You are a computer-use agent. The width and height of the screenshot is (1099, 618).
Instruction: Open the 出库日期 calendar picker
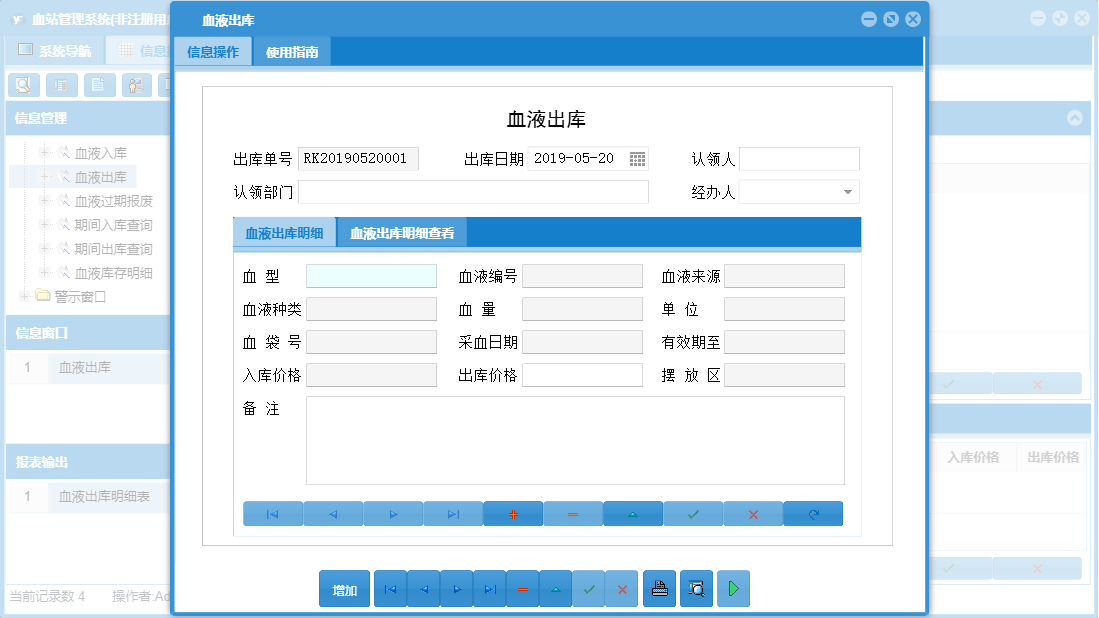coord(637,158)
